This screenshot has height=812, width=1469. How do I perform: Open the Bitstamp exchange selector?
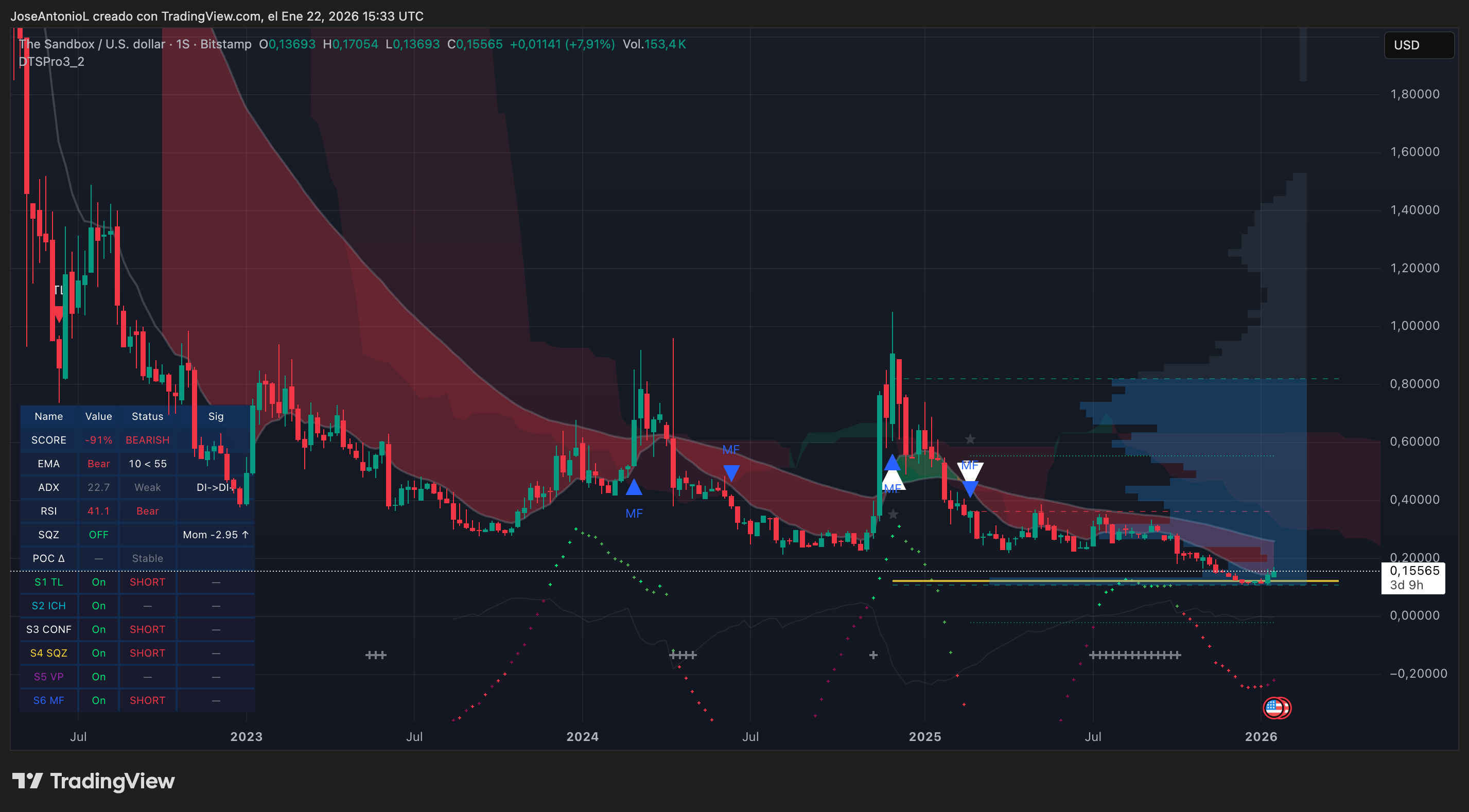[226, 44]
